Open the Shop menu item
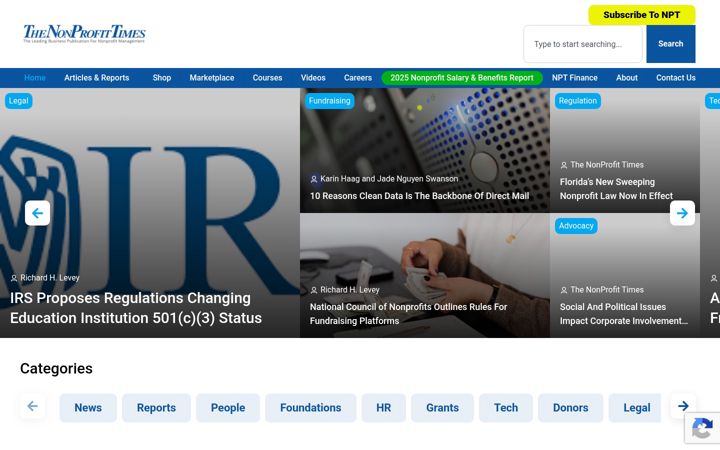 click(x=162, y=78)
